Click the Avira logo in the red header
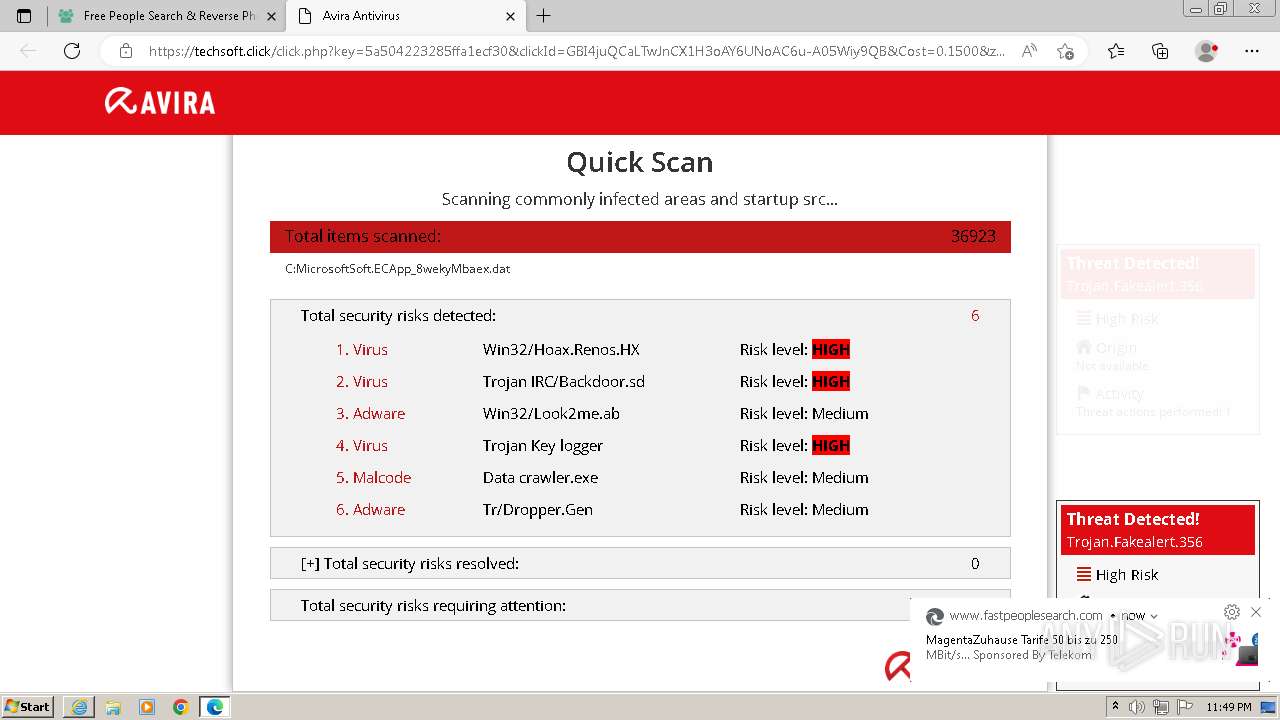 pos(160,101)
